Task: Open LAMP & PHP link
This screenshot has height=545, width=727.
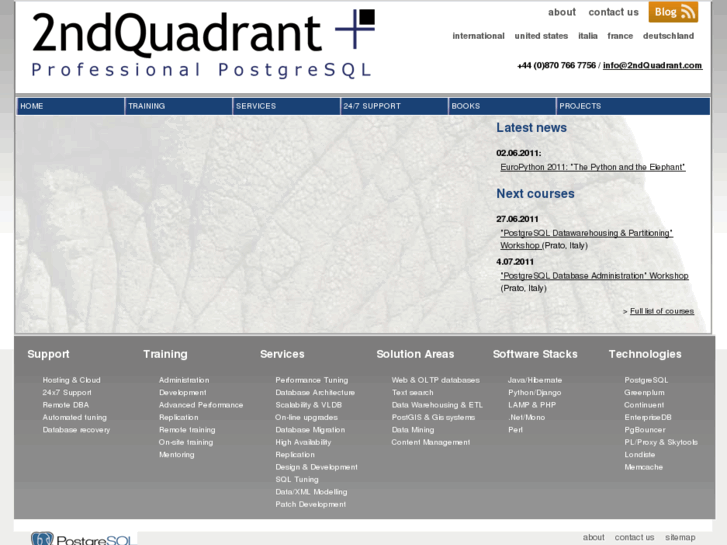Action: (x=532, y=405)
